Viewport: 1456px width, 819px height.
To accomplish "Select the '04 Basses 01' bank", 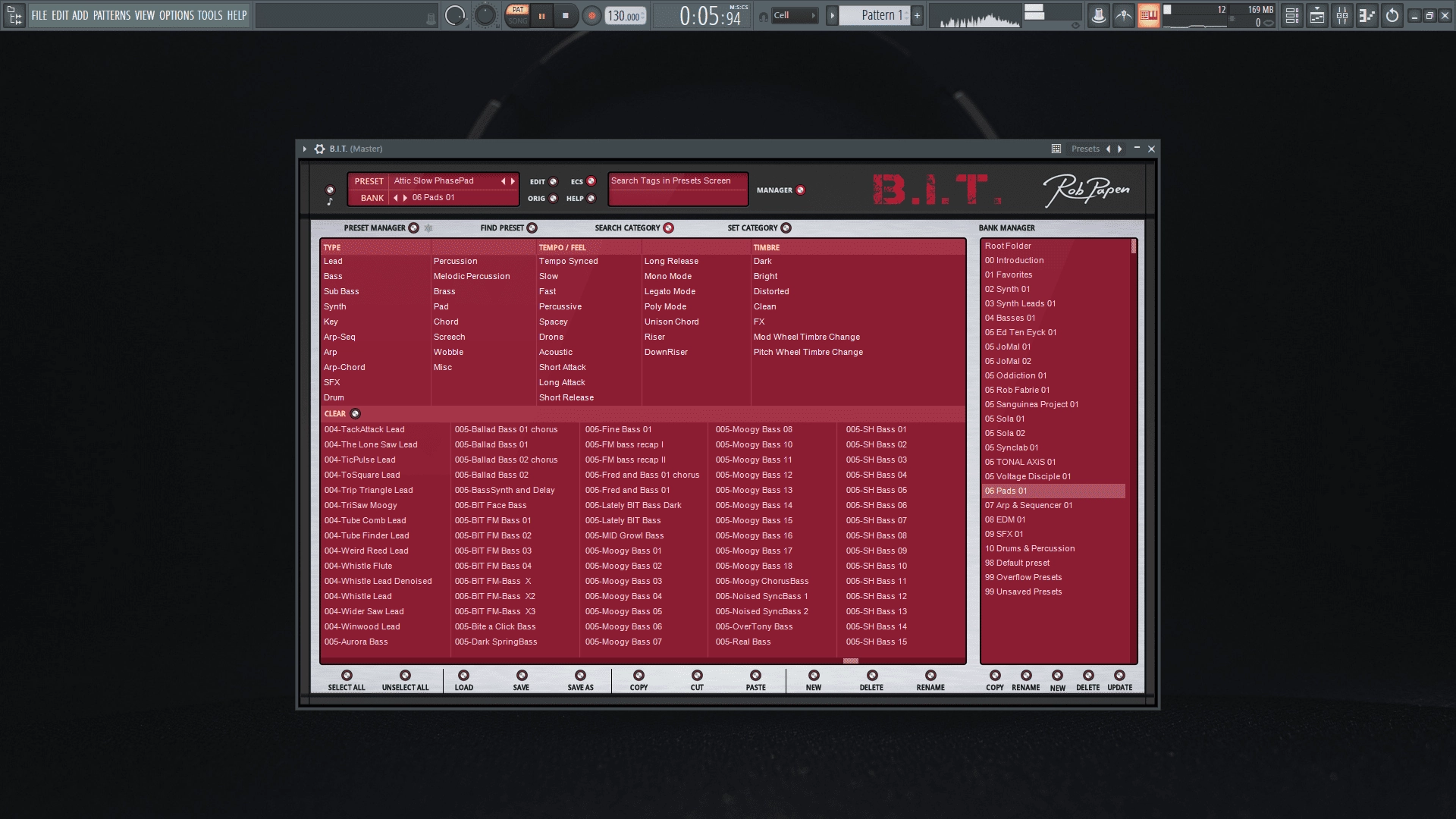I will click(1053, 318).
